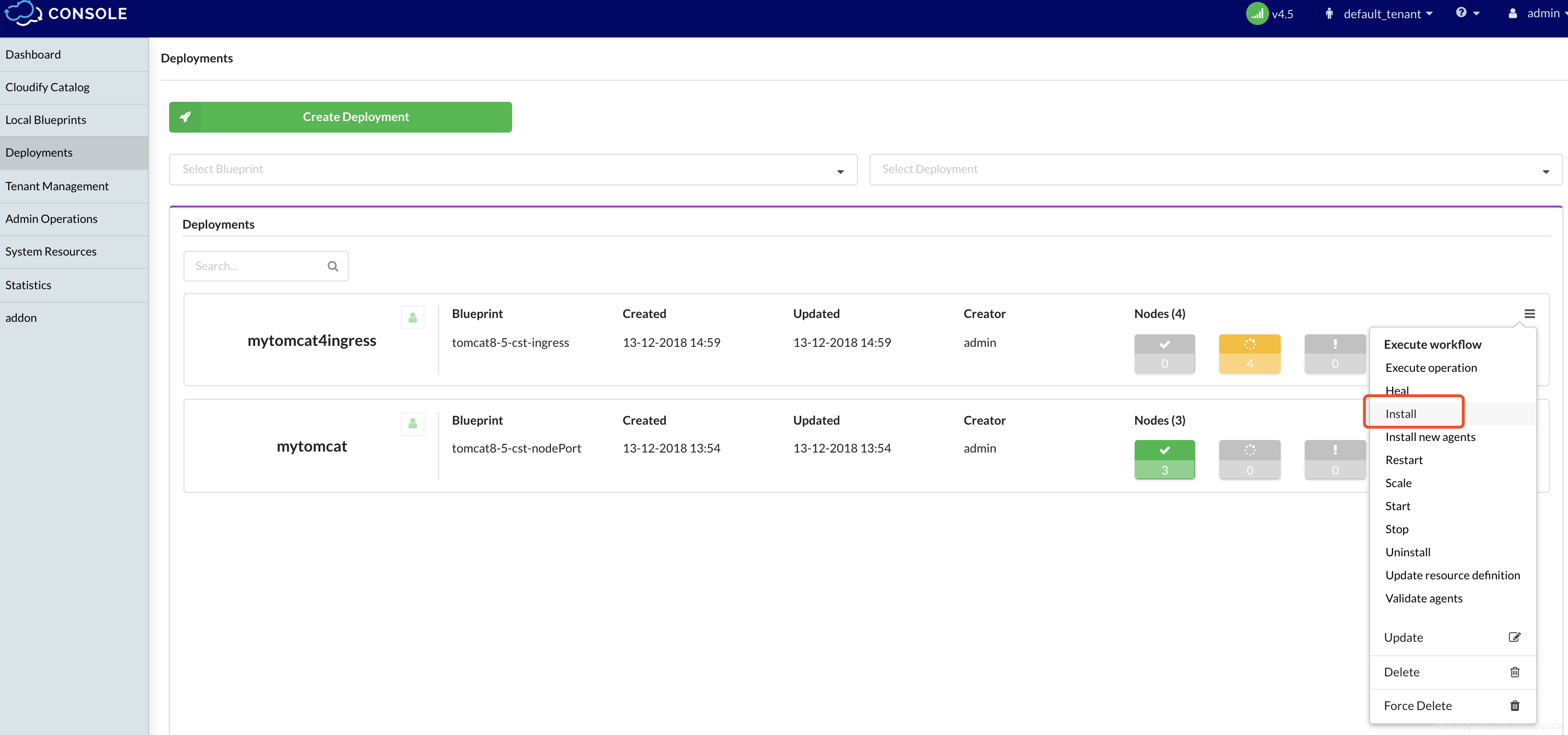Open the Statistics page
Screen dimensions: 1568x735
point(74,286)
